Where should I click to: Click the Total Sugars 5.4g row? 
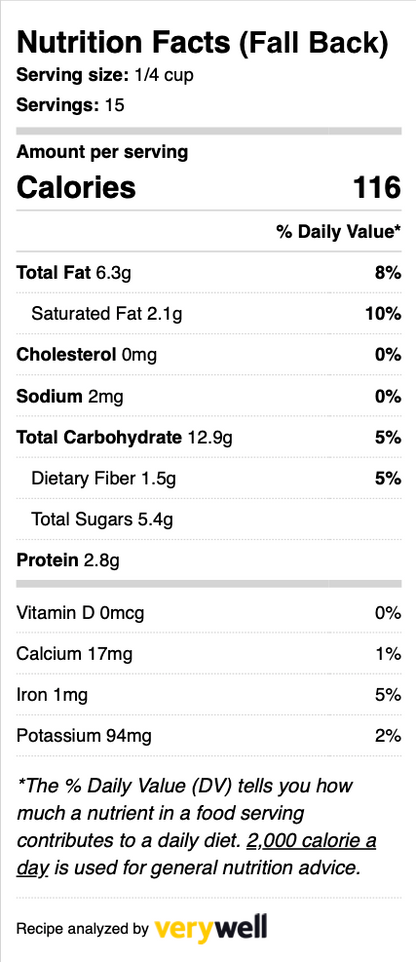(209, 519)
